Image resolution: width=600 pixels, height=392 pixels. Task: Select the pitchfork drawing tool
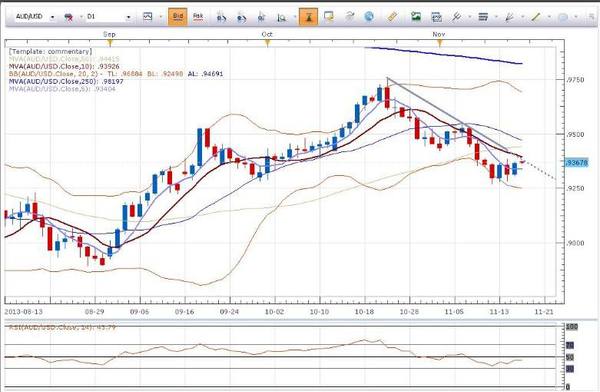[456, 16]
